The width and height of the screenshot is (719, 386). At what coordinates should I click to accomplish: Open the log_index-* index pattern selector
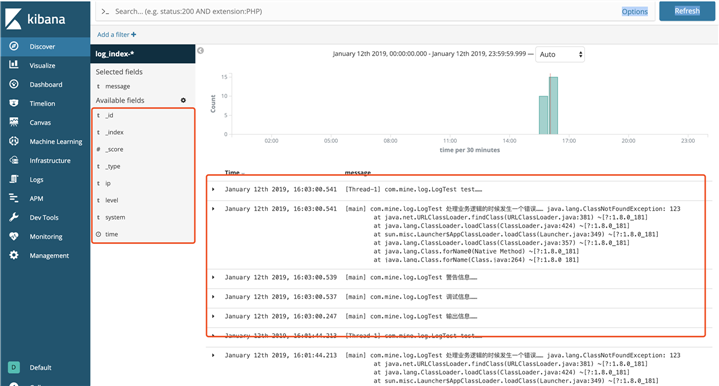143,54
